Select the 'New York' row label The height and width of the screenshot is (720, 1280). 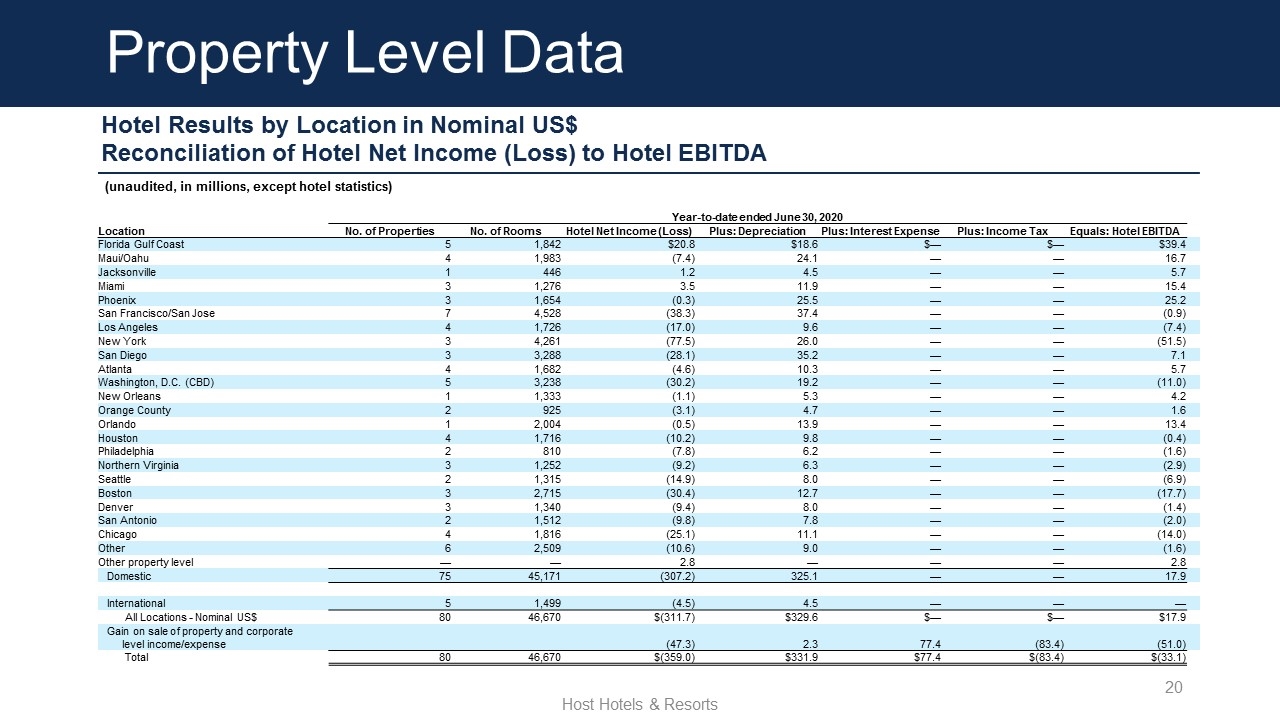(122, 341)
